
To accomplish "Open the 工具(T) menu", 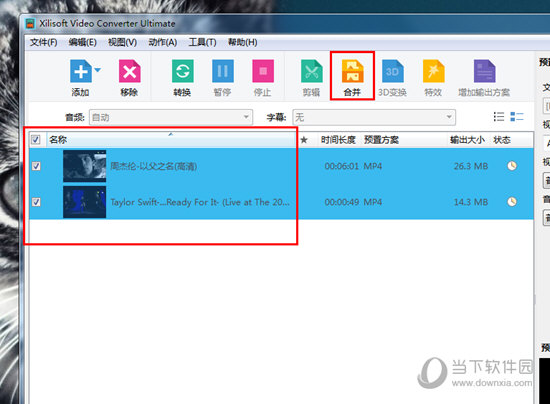I will 202,42.
